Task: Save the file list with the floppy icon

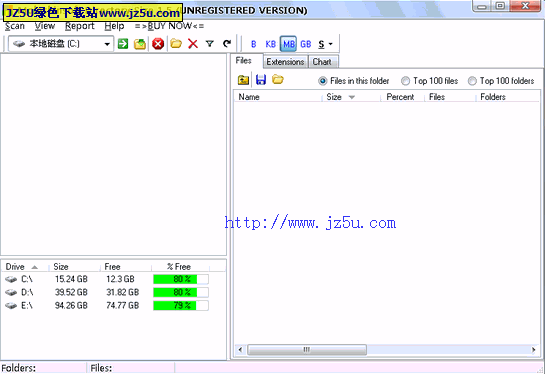Action: 261,80
